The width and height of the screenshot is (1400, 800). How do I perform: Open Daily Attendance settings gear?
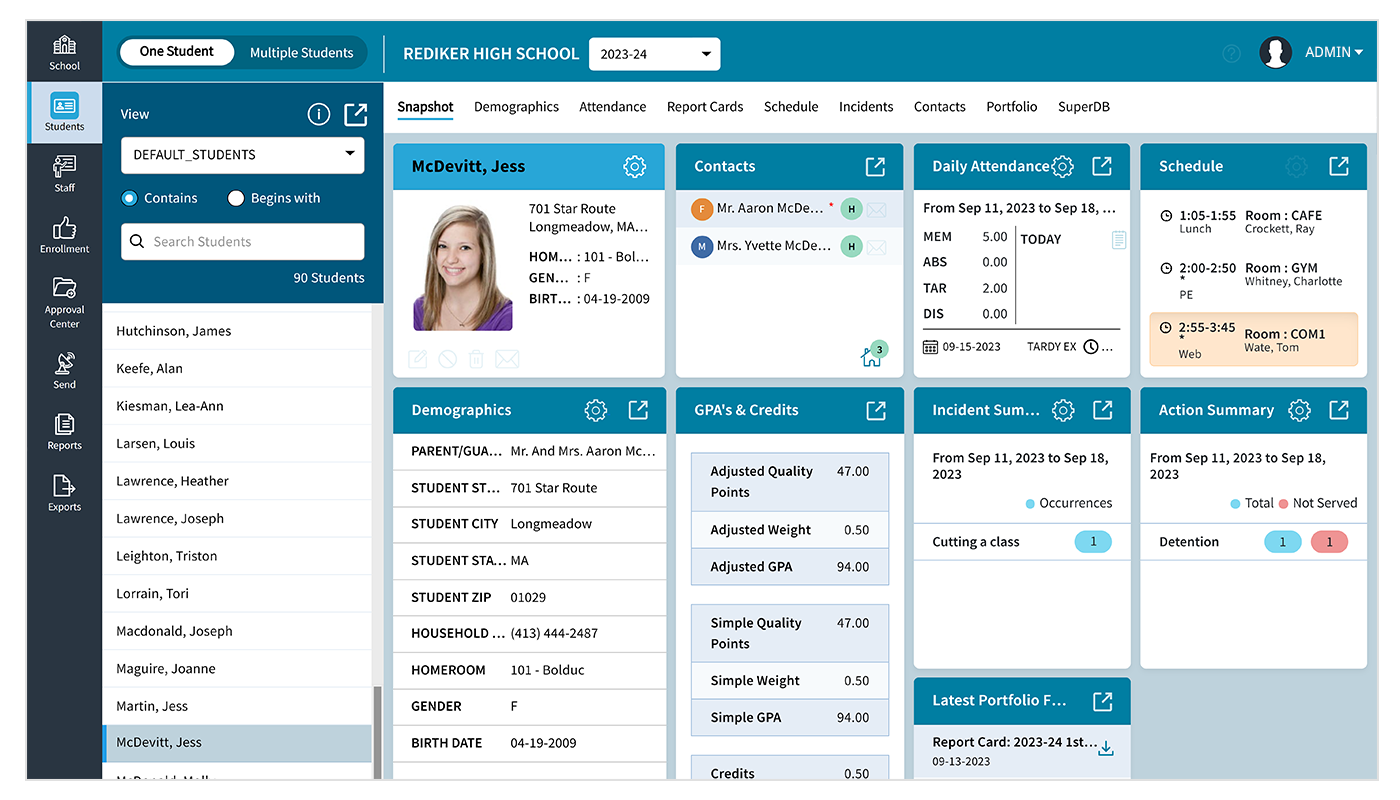[x=1062, y=166]
